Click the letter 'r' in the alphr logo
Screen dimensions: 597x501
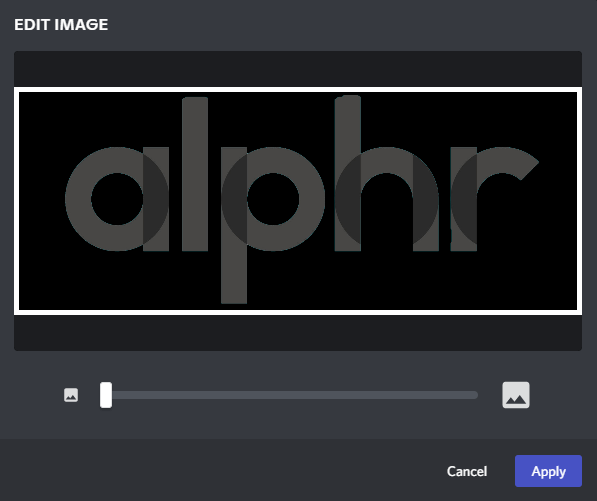coord(494,199)
